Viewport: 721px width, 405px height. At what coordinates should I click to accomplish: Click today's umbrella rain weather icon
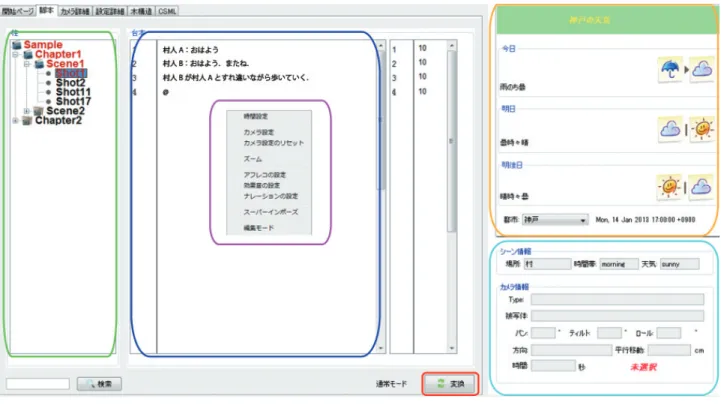(670, 69)
